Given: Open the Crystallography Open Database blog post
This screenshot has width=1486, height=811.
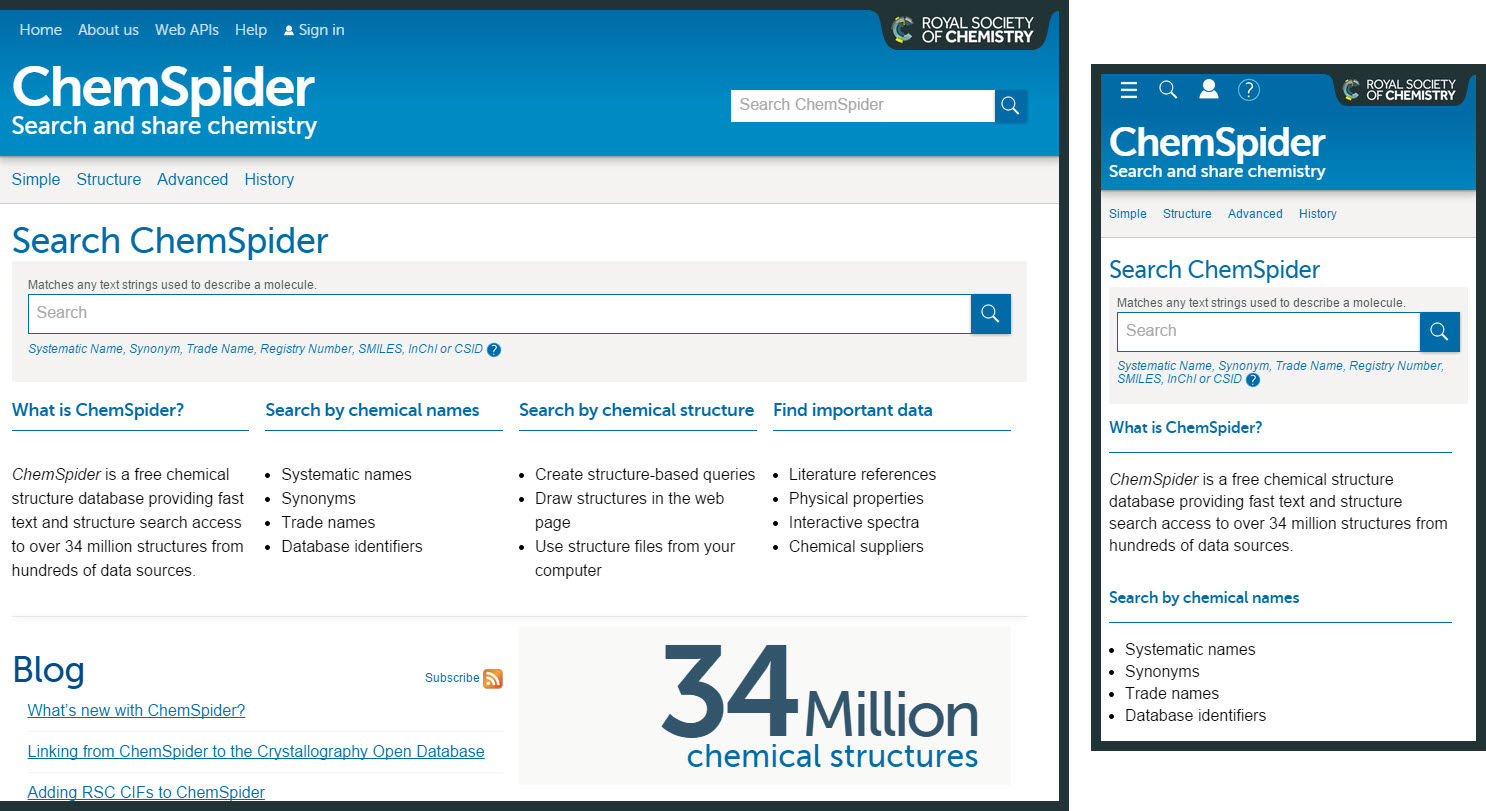Looking at the screenshot, I should (x=256, y=752).
